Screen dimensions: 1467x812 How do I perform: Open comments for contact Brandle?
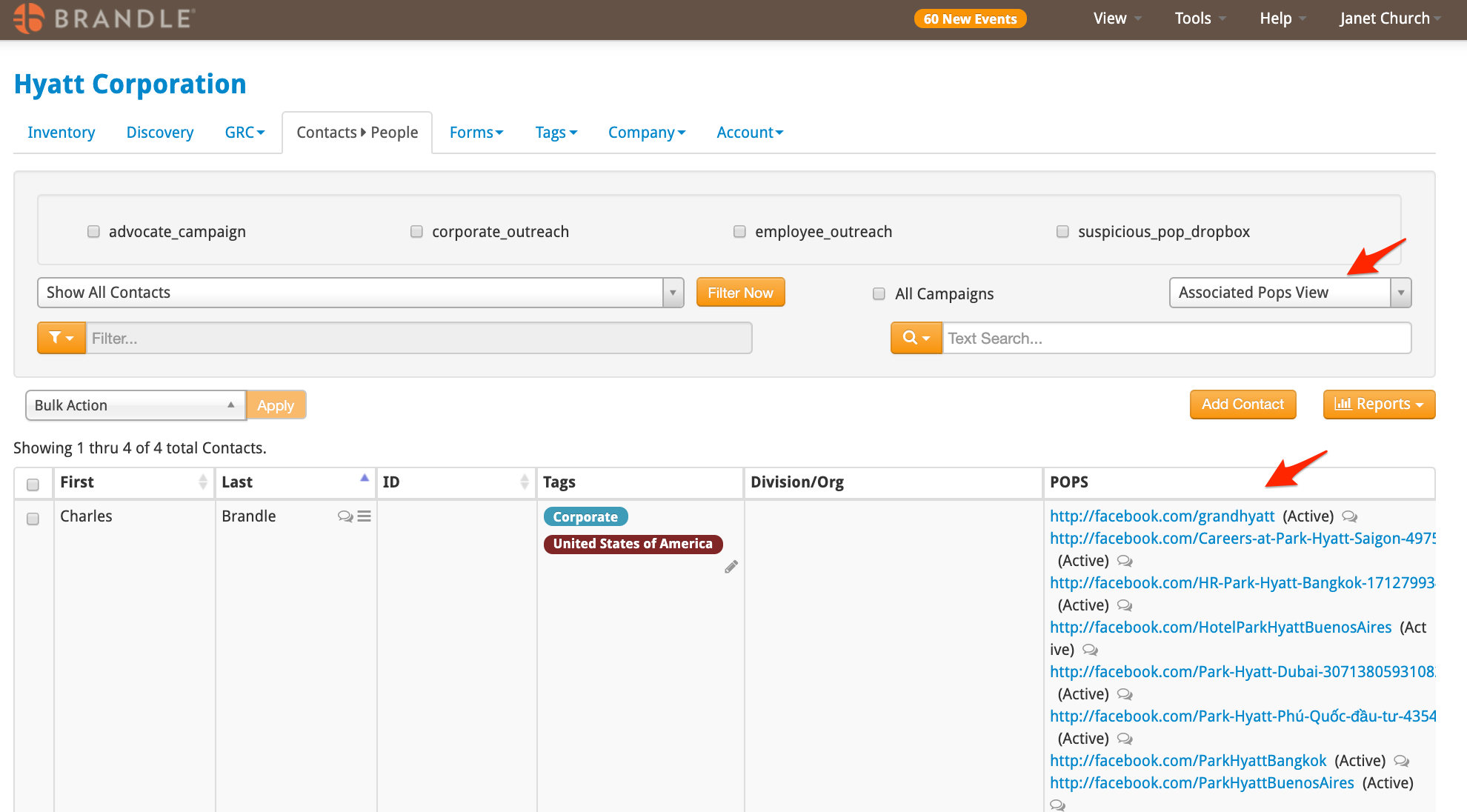[345, 516]
